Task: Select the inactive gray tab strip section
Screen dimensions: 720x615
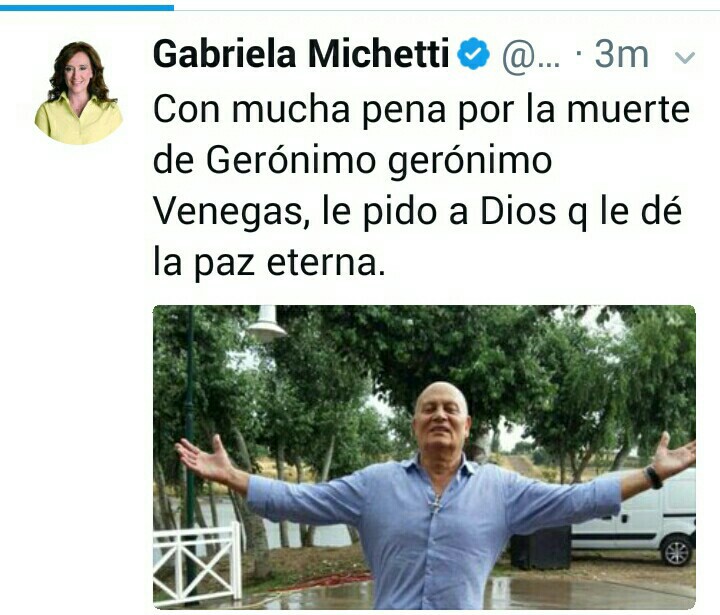Action: pos(447,9)
